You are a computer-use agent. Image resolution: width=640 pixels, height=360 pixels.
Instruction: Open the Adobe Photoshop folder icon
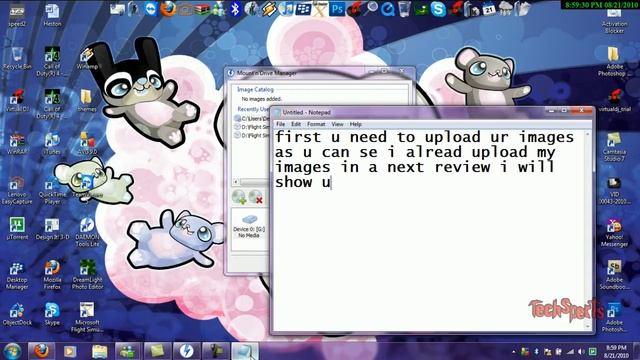(x=614, y=61)
